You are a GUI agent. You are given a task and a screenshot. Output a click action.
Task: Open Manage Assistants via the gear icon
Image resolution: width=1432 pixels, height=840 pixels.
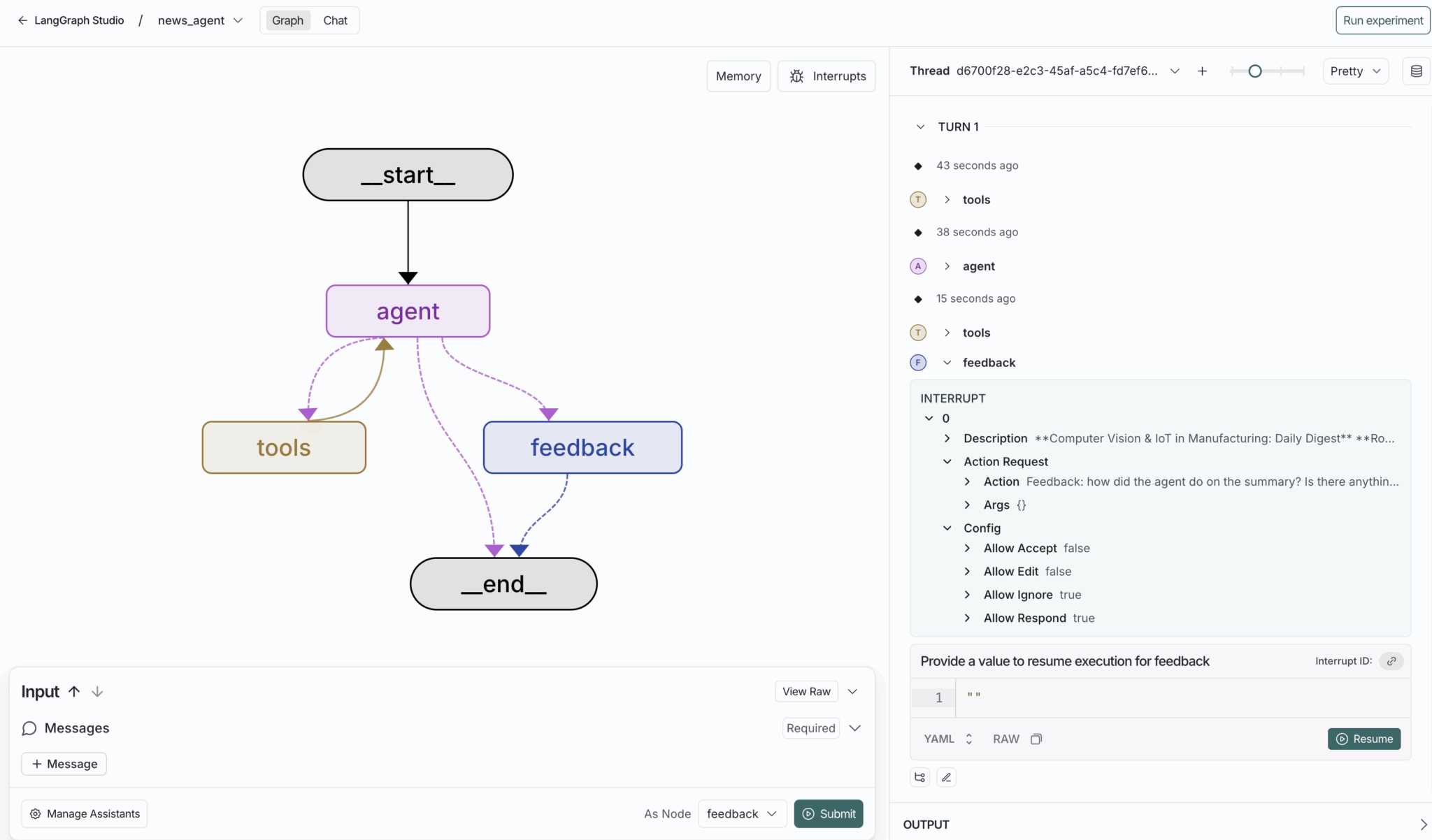click(34, 813)
